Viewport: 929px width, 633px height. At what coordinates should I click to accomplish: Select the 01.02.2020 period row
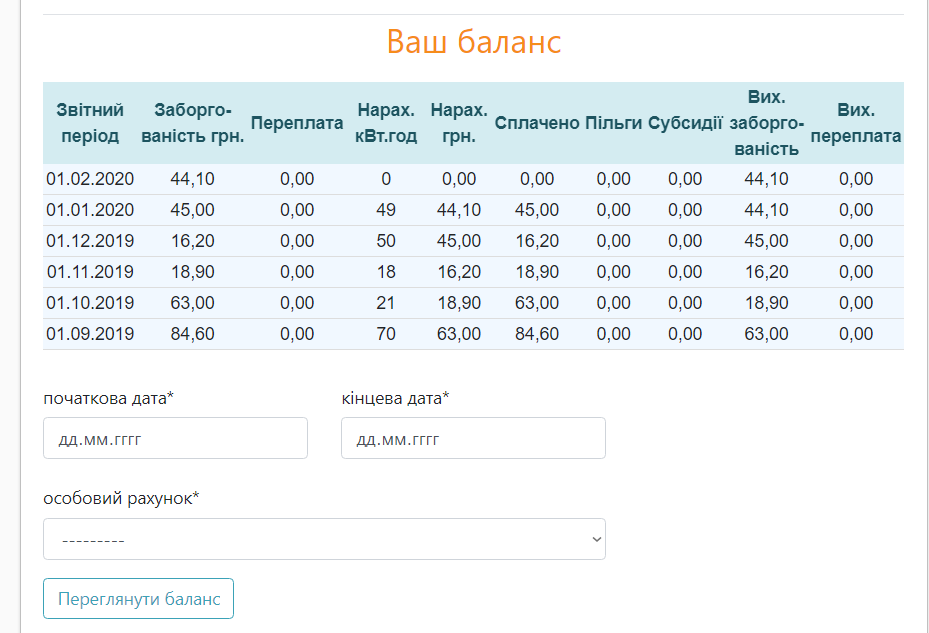tap(473, 179)
